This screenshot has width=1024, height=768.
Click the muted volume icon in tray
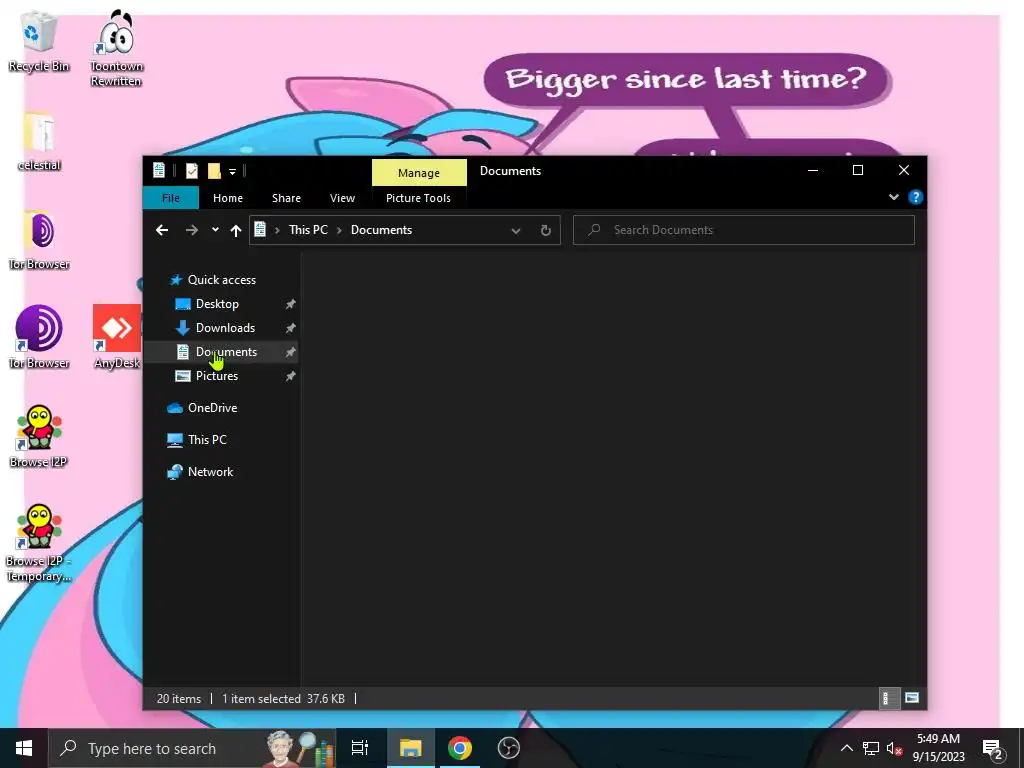(894, 748)
